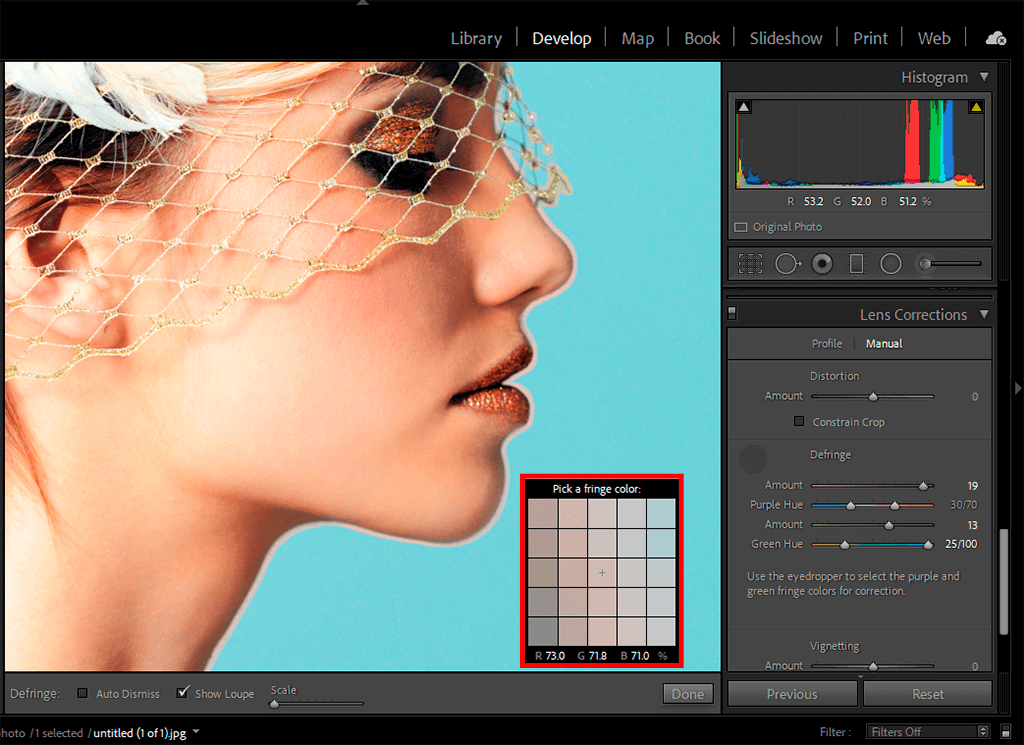Click the Defringe section label
The image size is (1024, 745).
830,454
